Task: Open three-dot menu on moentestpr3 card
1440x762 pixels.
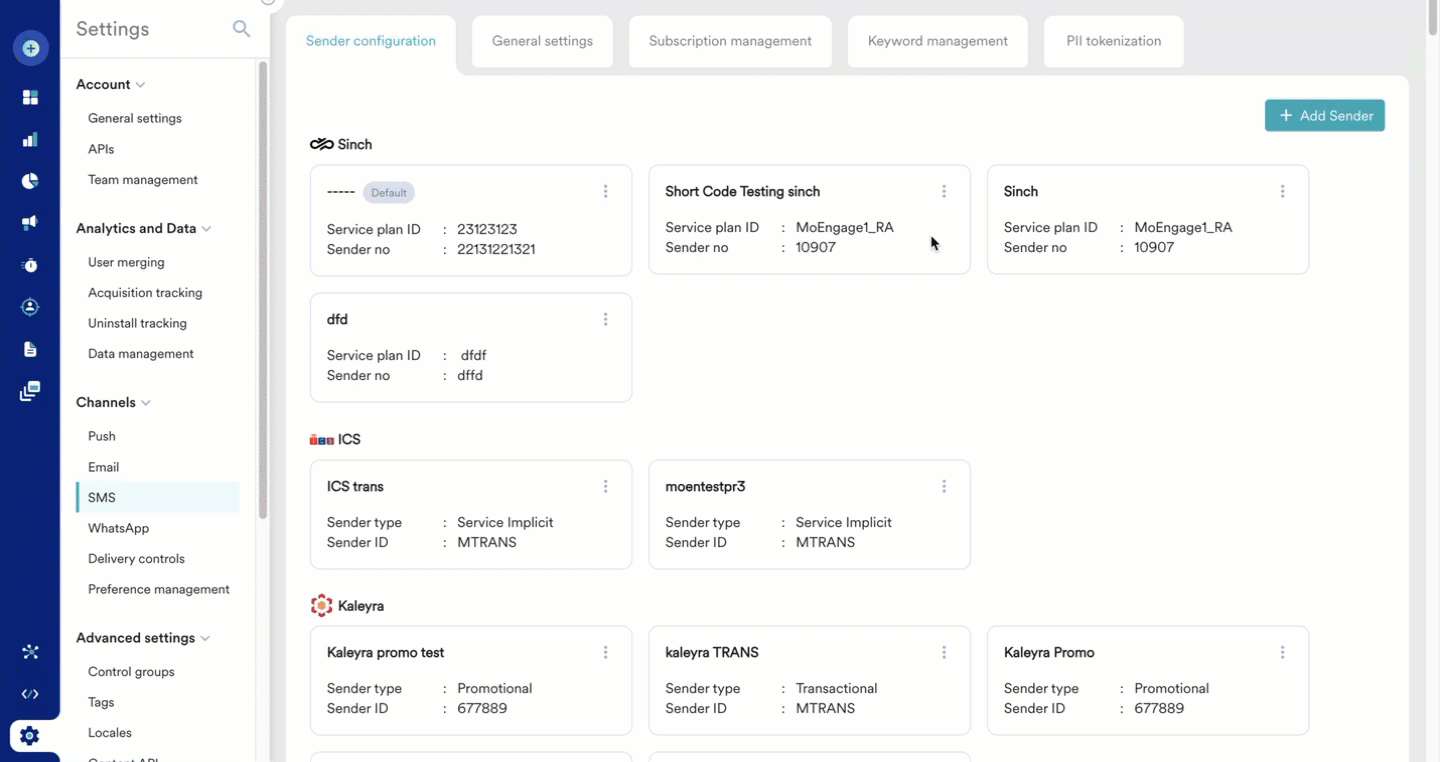Action: [944, 486]
